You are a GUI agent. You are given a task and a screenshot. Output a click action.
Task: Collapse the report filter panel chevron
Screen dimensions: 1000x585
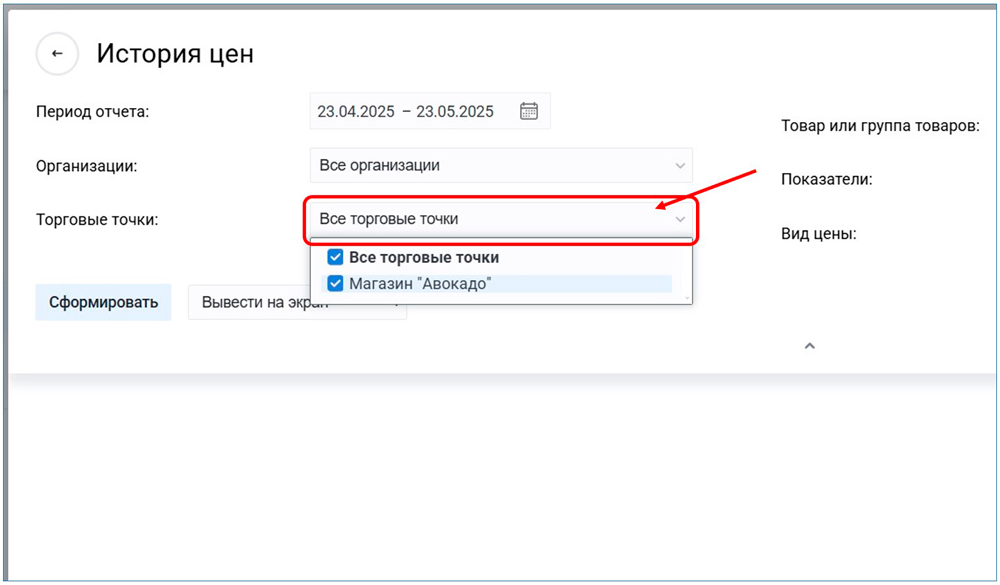[810, 346]
